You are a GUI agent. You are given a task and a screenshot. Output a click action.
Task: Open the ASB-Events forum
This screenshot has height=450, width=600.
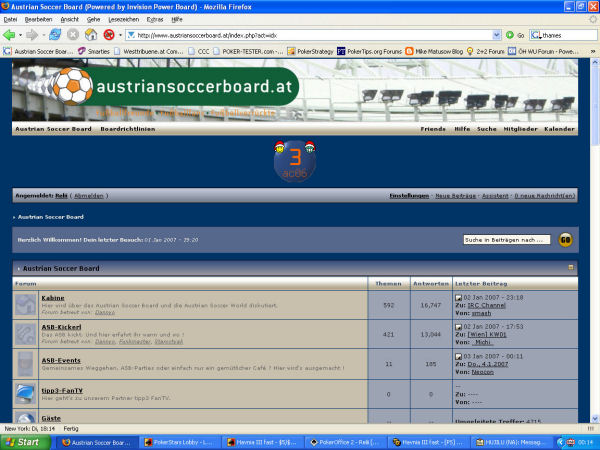click(61, 360)
